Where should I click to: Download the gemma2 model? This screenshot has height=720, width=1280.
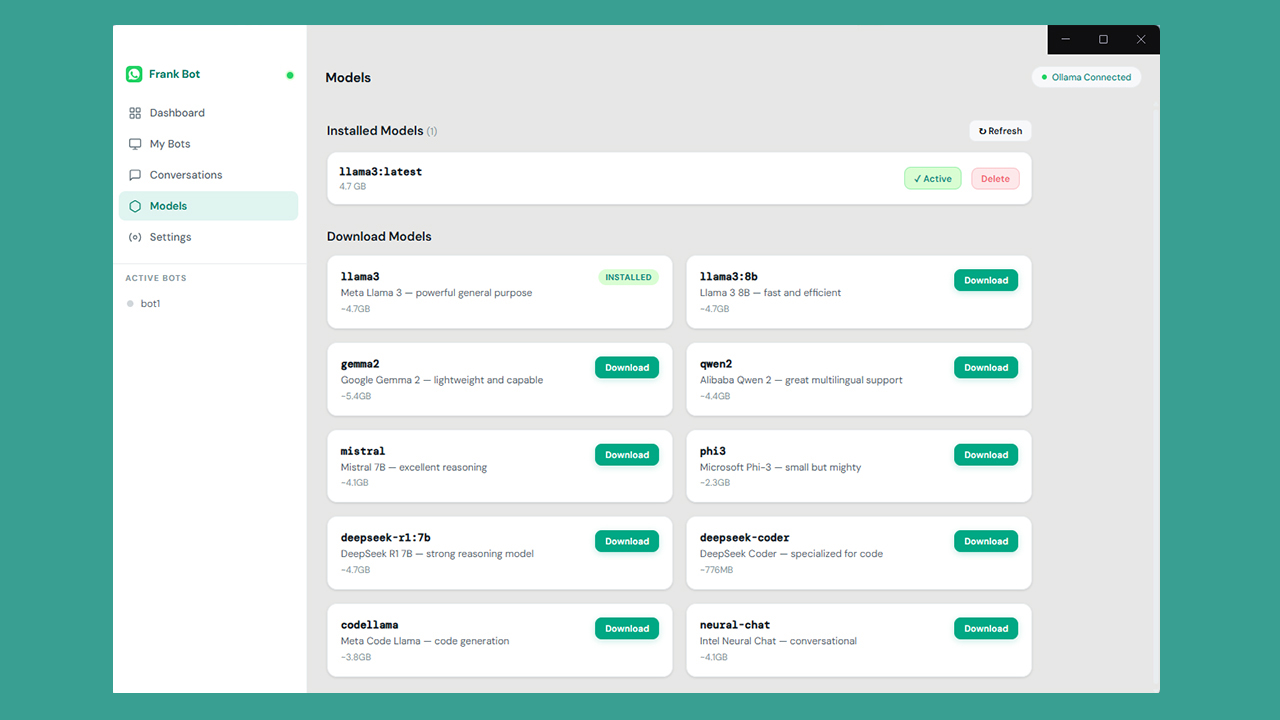(x=627, y=367)
